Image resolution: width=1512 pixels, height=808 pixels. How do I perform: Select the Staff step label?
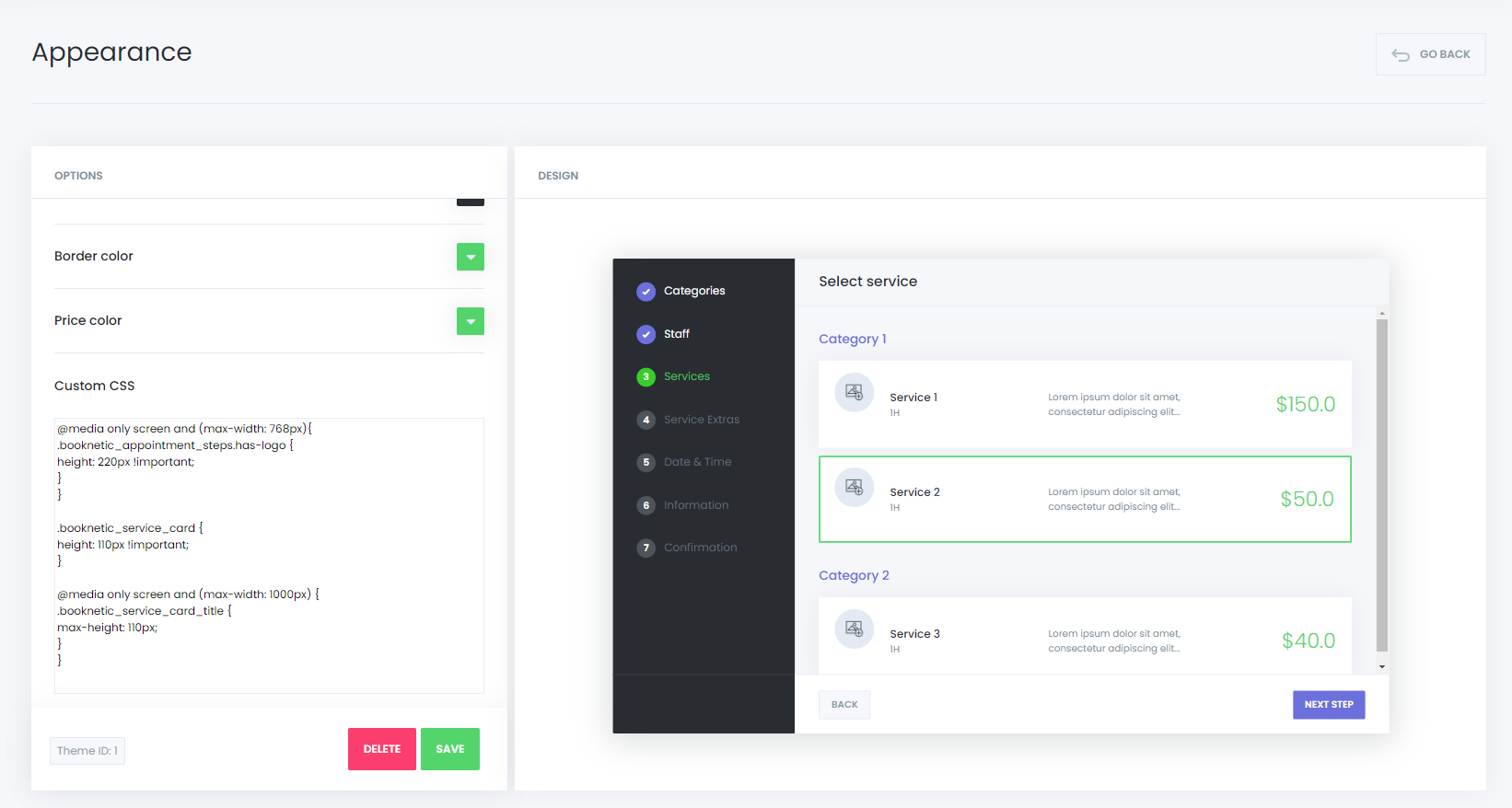tap(677, 334)
